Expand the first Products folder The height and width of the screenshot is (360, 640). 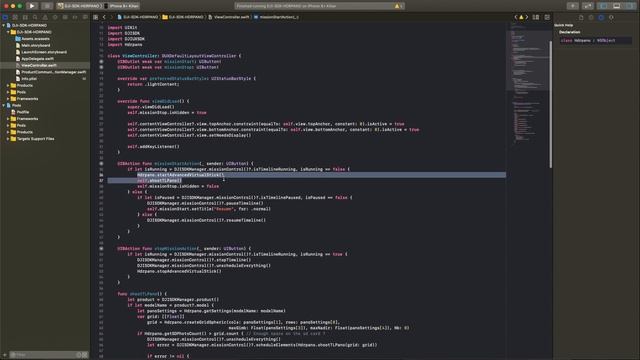pyautogui.click(x=8, y=85)
